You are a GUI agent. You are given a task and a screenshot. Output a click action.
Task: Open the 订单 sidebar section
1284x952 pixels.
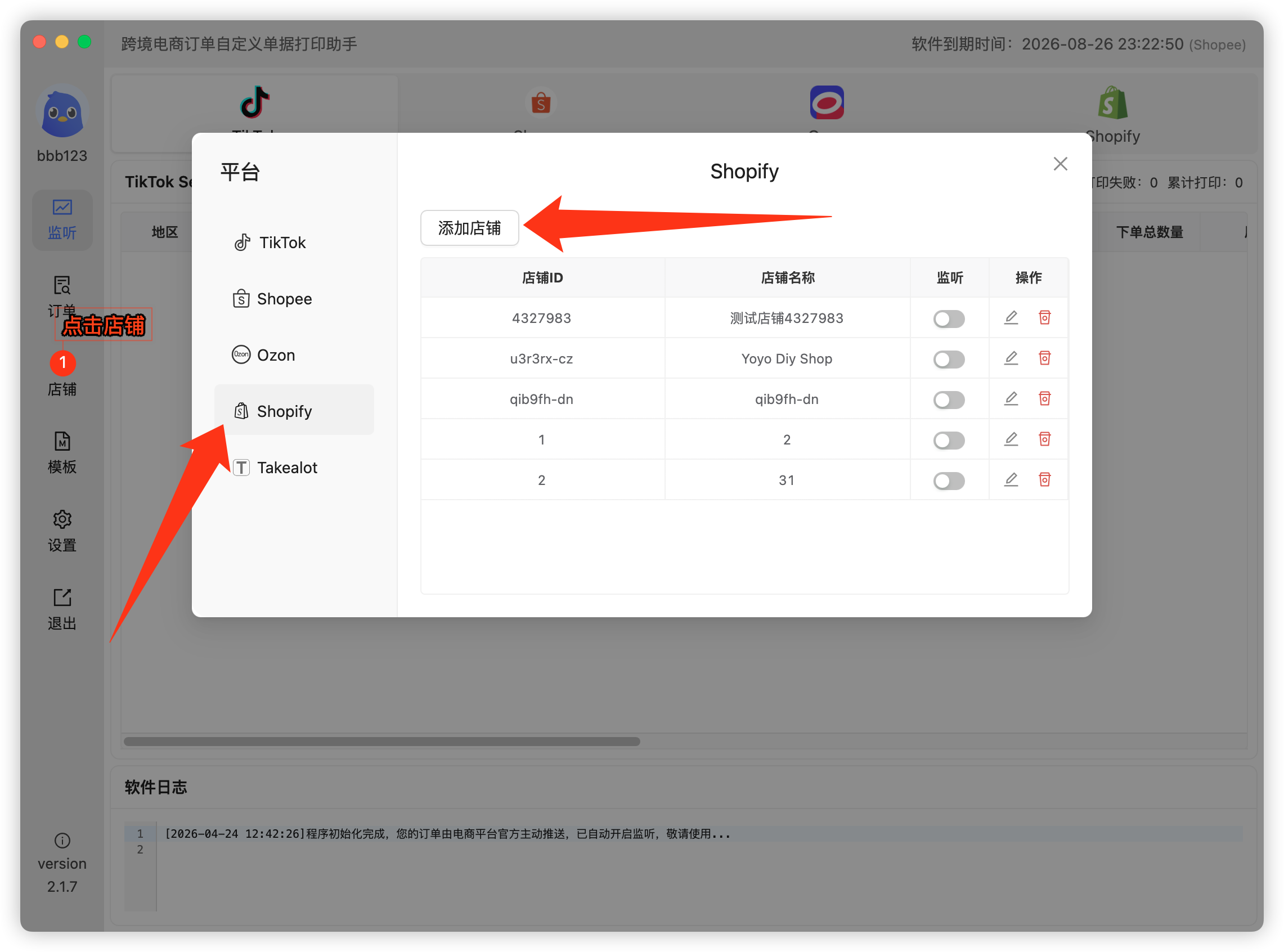coord(62,296)
